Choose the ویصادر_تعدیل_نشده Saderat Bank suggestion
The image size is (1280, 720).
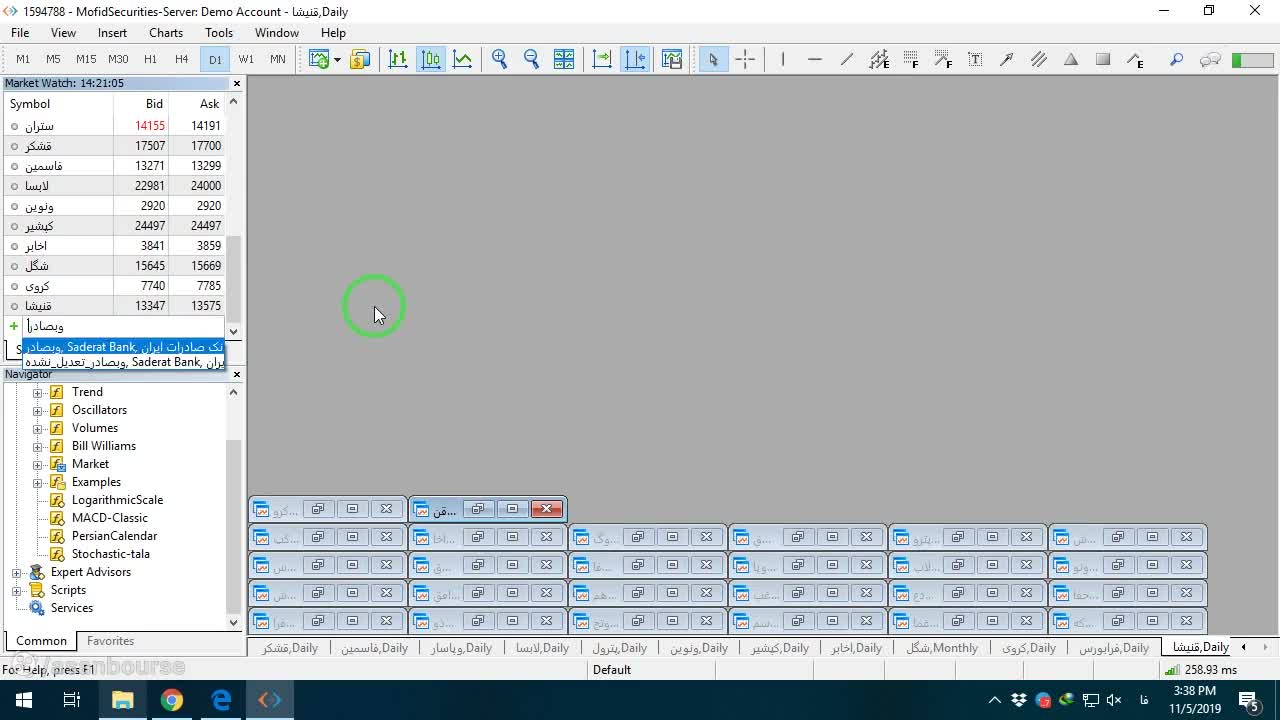(x=124, y=362)
